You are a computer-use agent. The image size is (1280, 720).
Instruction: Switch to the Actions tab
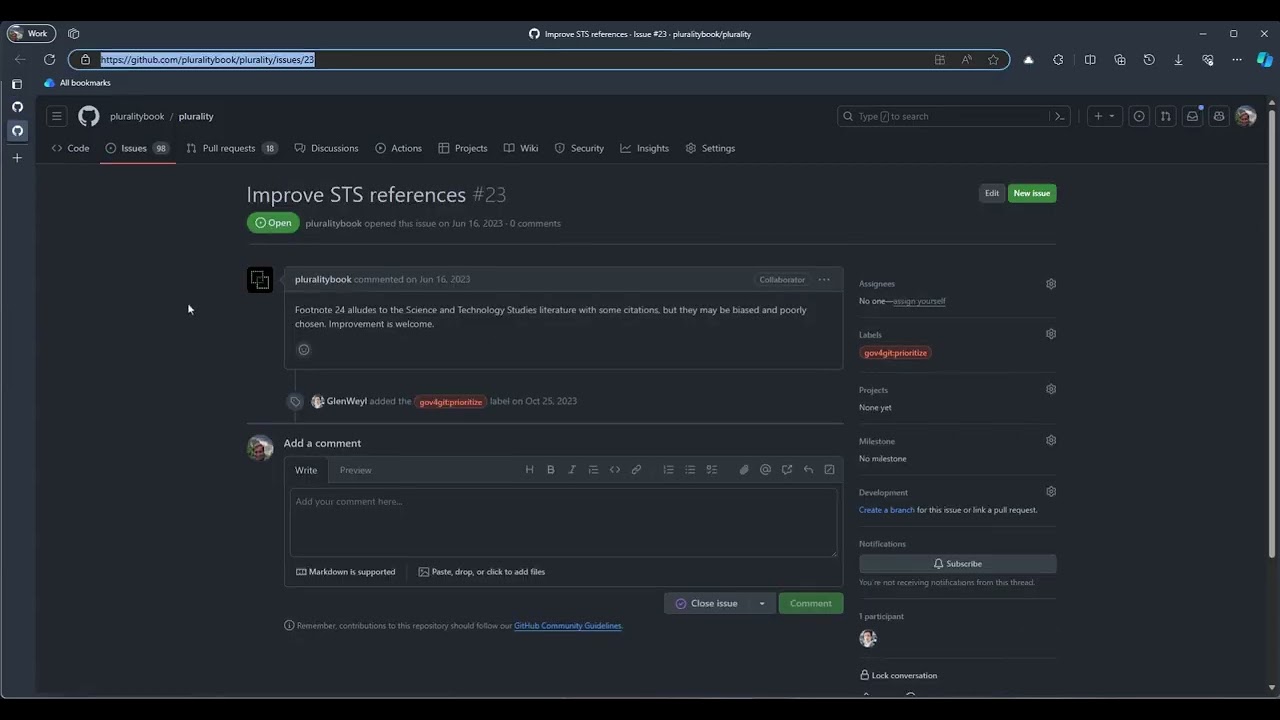398,148
